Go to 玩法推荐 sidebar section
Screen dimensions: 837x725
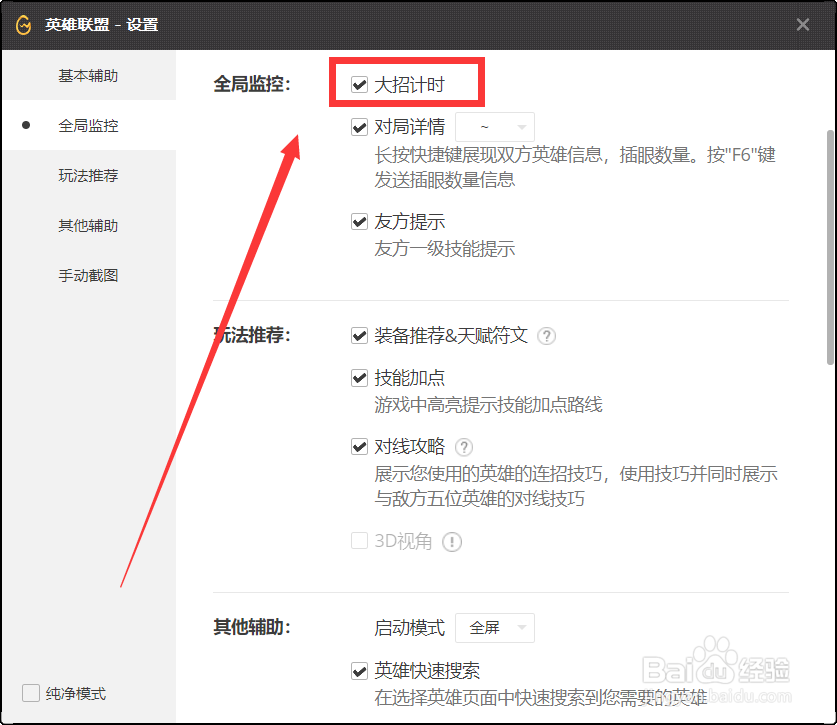click(x=89, y=175)
